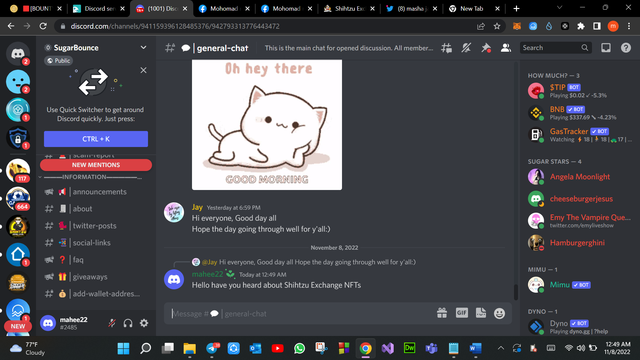640x360 pixels.
Task: Open GasTracker bot member profile
Action: click(579, 135)
